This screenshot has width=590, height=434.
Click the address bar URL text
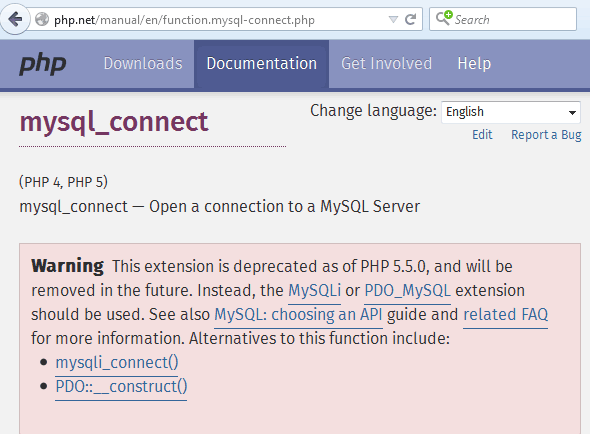click(x=184, y=20)
